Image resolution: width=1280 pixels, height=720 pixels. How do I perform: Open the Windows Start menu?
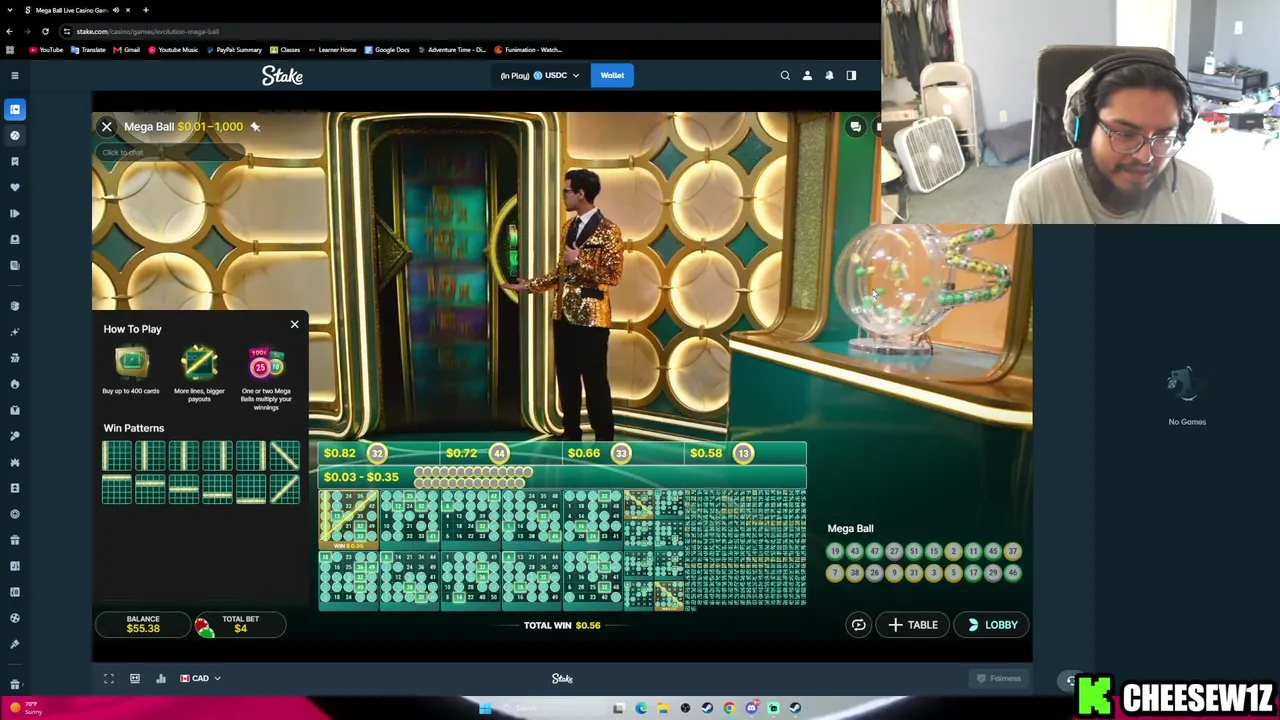click(485, 708)
